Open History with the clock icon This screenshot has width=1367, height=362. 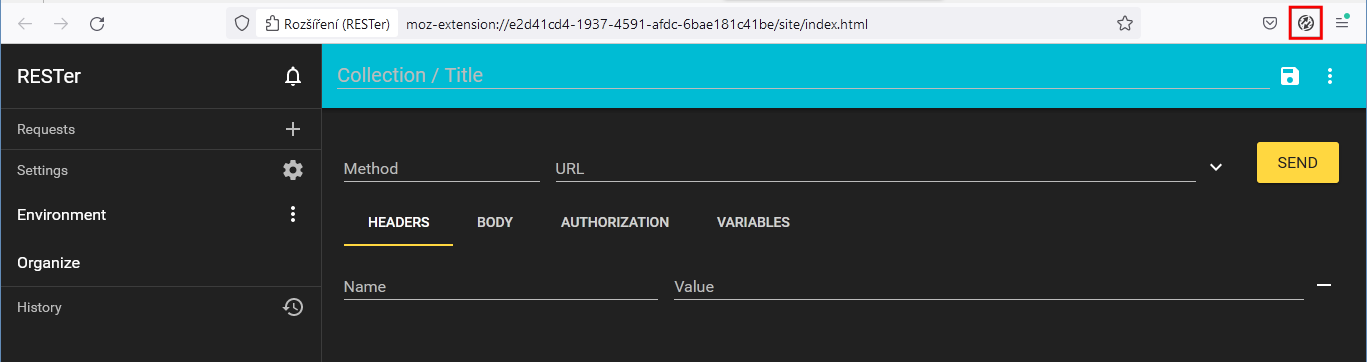click(293, 307)
